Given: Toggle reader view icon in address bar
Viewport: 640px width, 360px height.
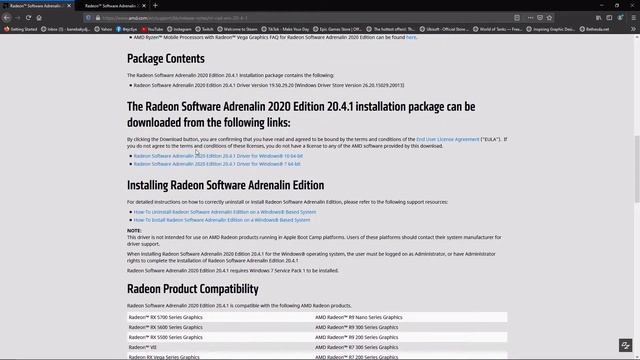Looking at the screenshot, I should [x=517, y=18].
